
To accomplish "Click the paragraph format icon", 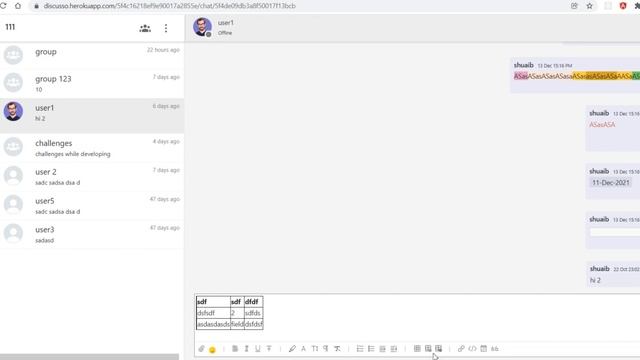I will coord(326,349).
